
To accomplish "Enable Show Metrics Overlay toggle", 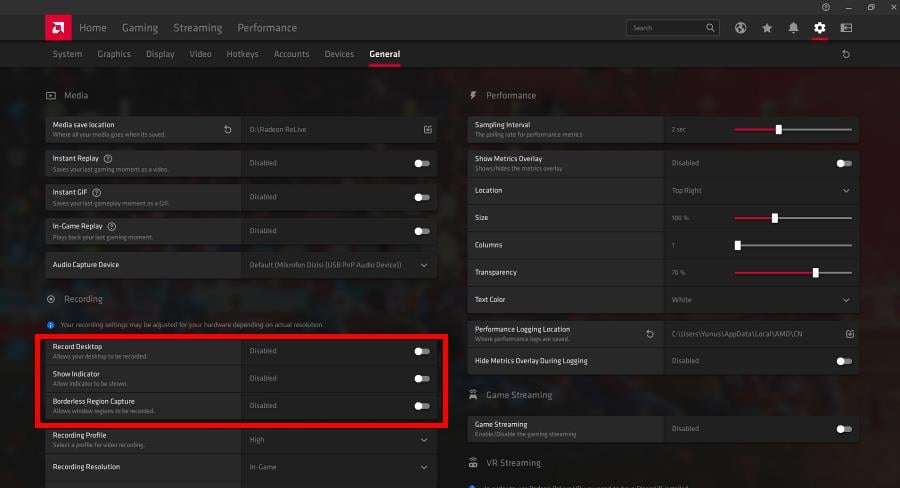I will coord(845,163).
